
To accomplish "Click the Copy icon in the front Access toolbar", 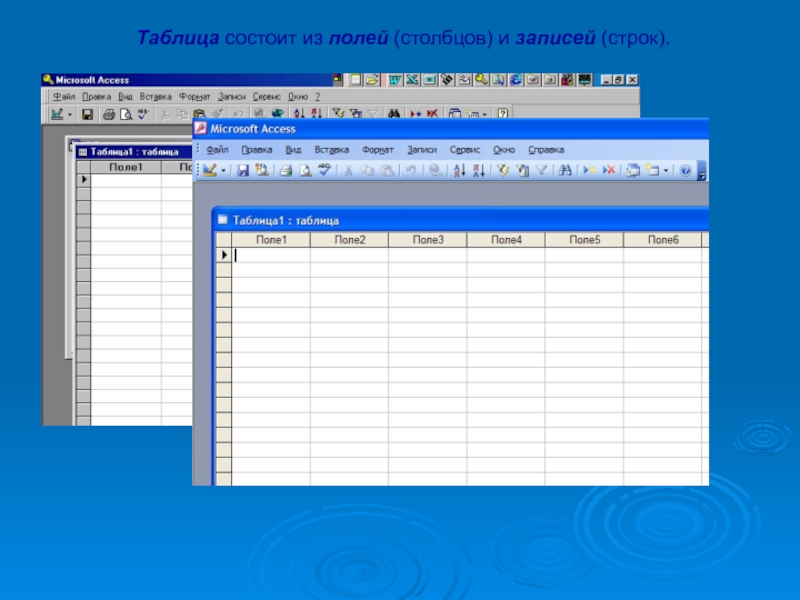I will (367, 170).
